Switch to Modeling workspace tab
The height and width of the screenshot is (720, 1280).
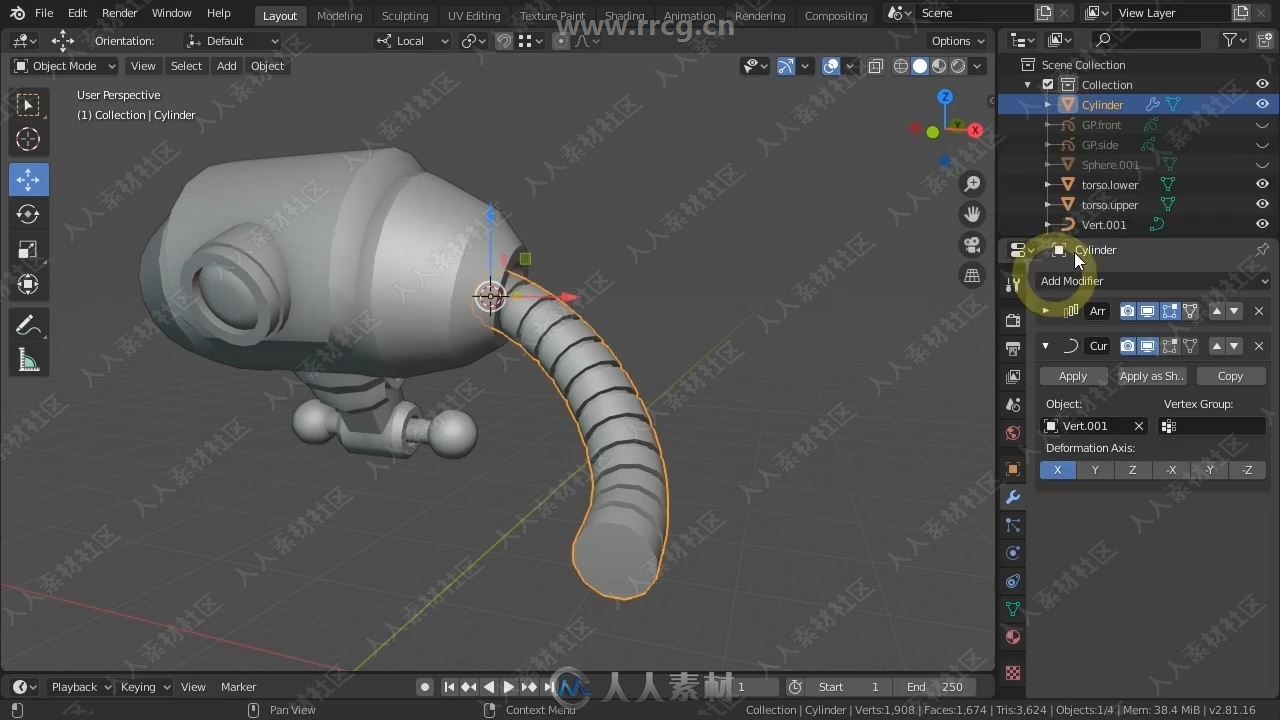click(339, 15)
